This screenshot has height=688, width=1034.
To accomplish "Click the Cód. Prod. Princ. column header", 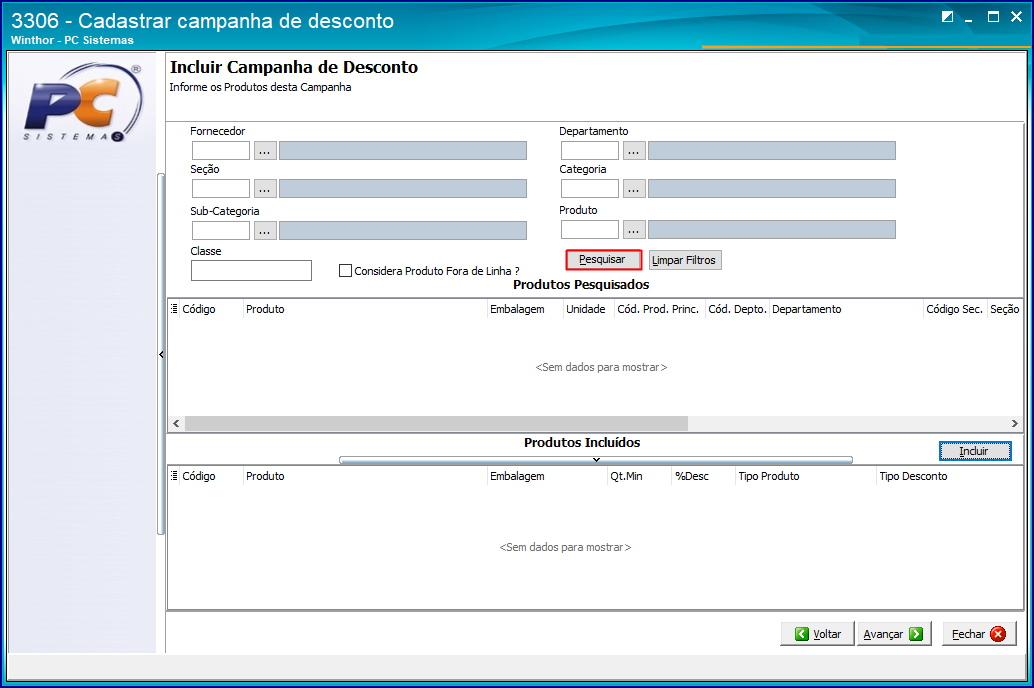I will click(658, 309).
